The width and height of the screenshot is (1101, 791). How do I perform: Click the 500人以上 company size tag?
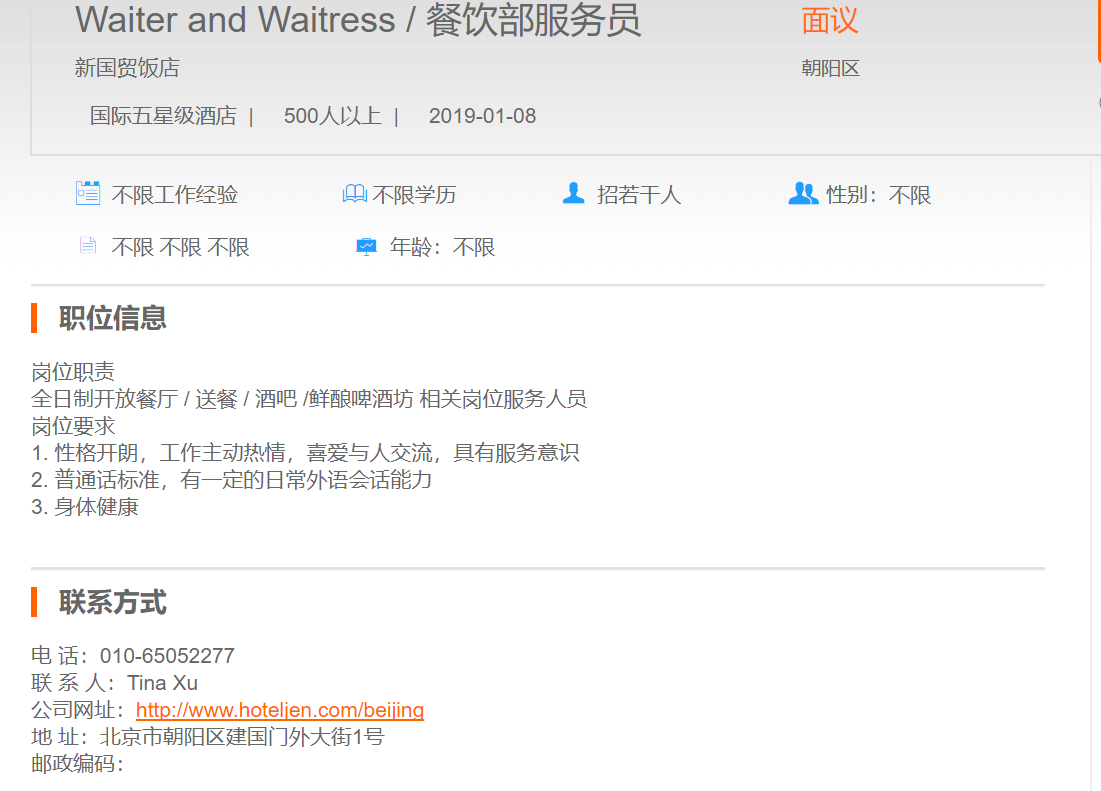[332, 116]
